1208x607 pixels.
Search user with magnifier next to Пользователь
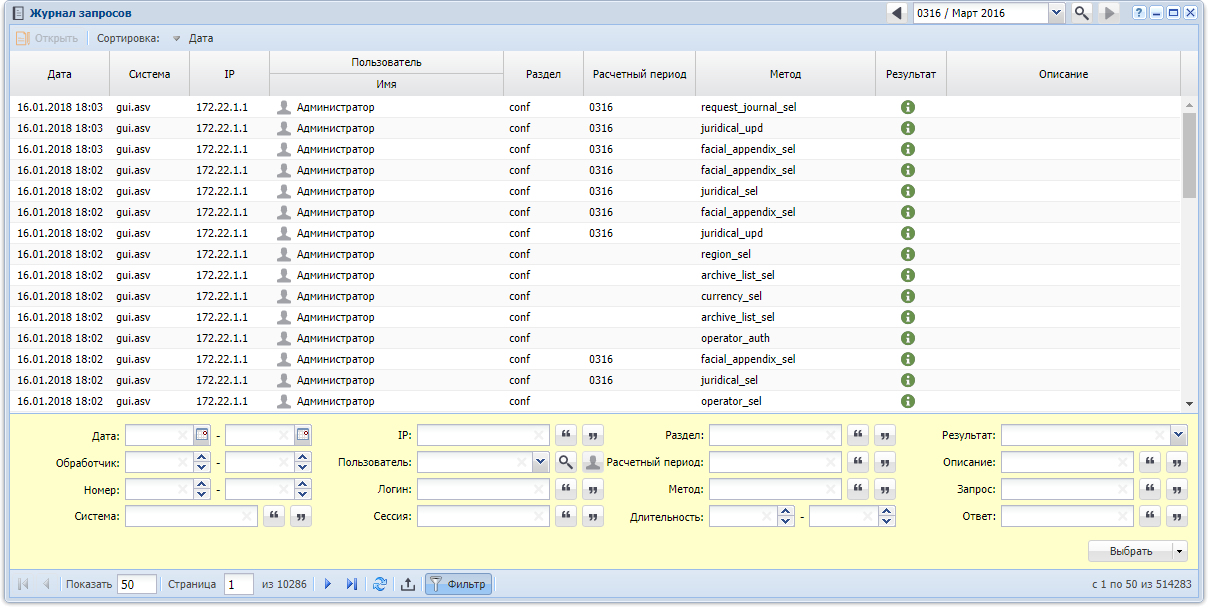pyautogui.click(x=566, y=462)
